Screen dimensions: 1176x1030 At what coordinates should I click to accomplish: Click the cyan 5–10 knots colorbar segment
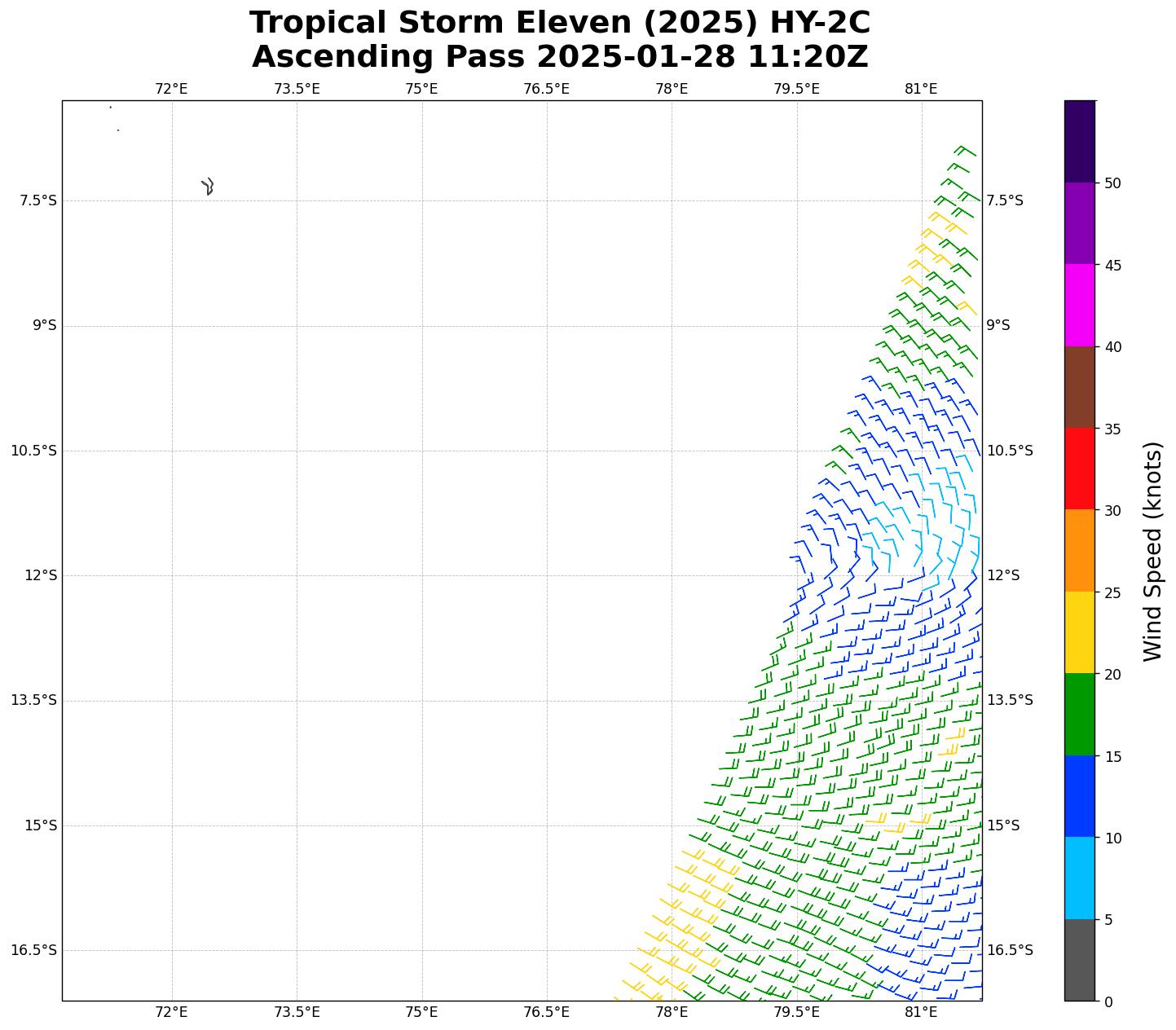(x=1080, y=878)
